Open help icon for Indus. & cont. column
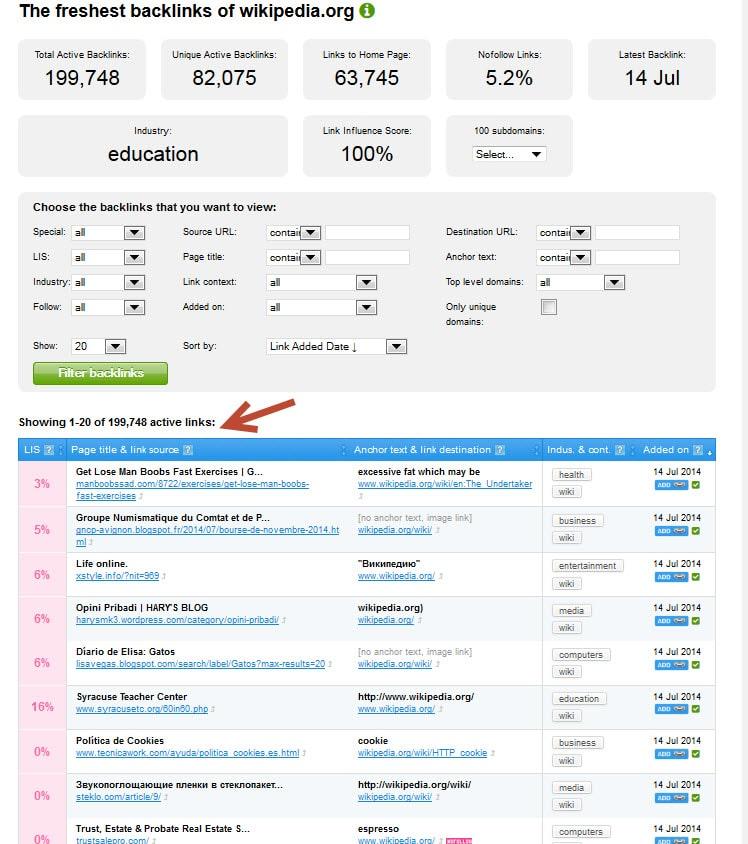748x844 pixels. 620,449
